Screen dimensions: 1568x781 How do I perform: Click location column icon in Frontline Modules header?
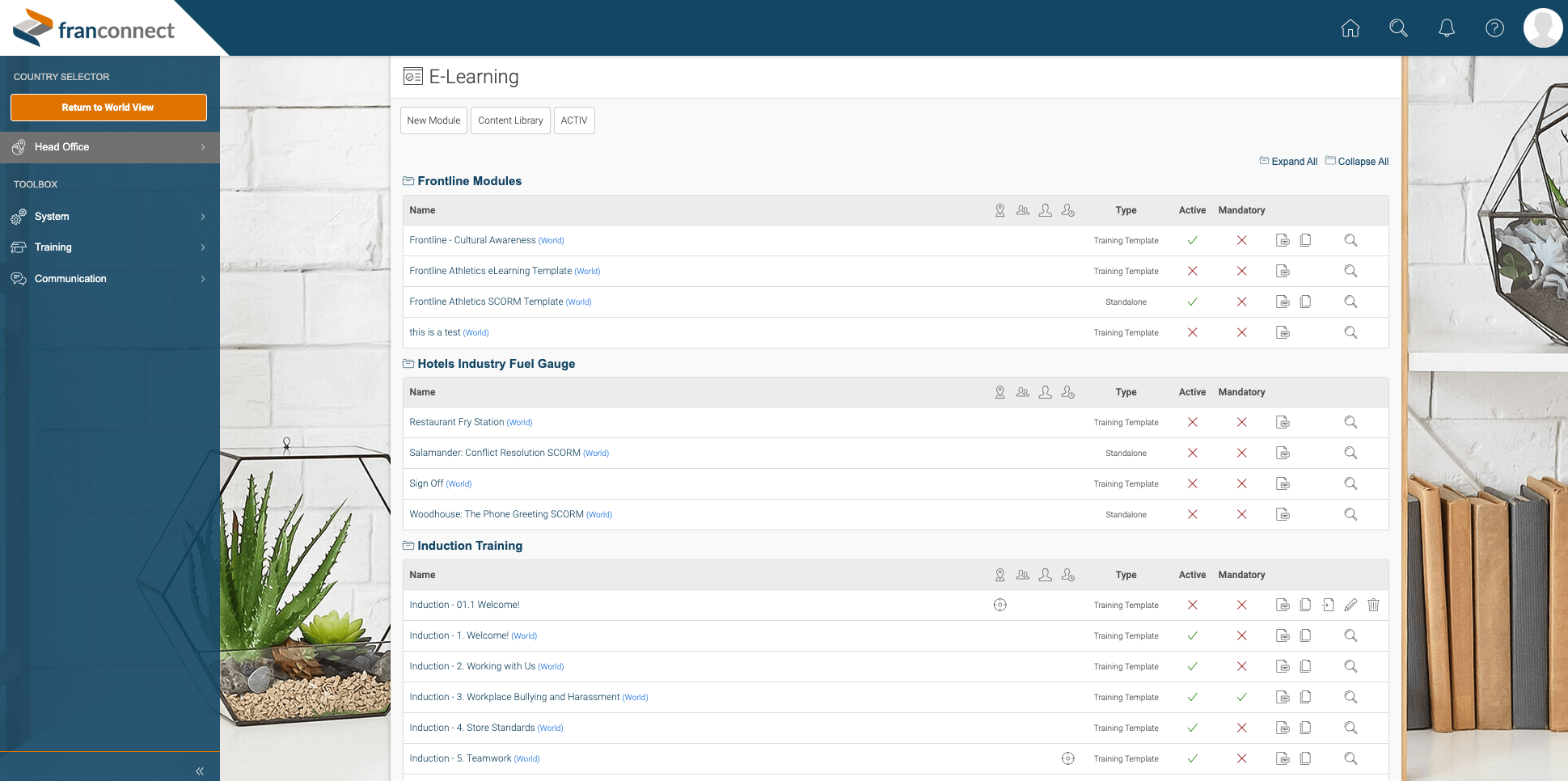(1000, 210)
